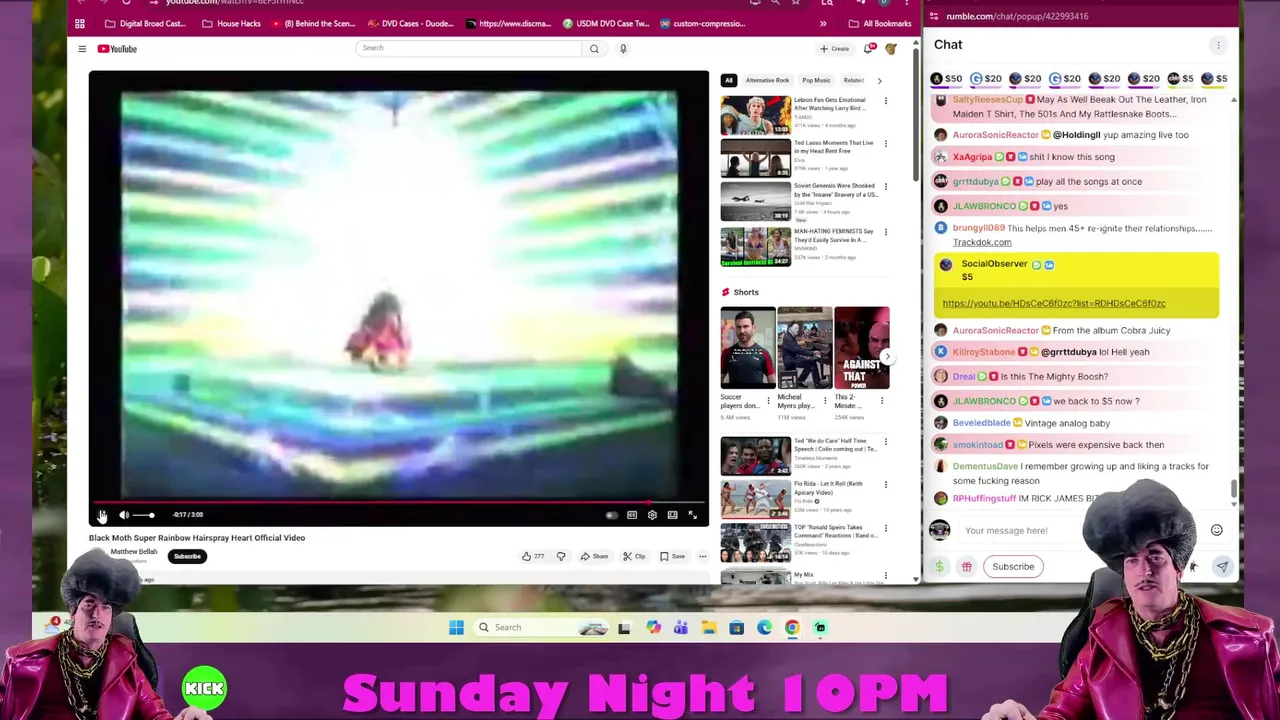Clip the video with the Clip button

pyautogui.click(x=633, y=557)
